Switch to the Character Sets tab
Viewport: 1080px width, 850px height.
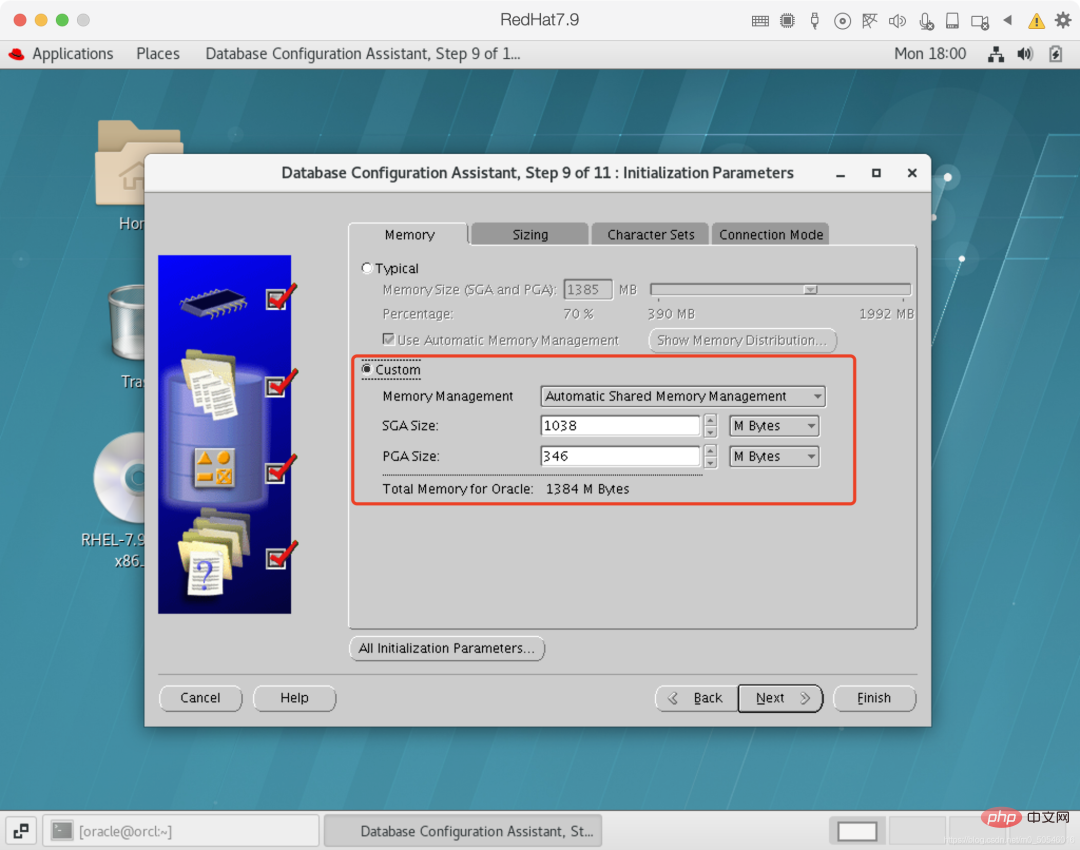click(x=650, y=235)
